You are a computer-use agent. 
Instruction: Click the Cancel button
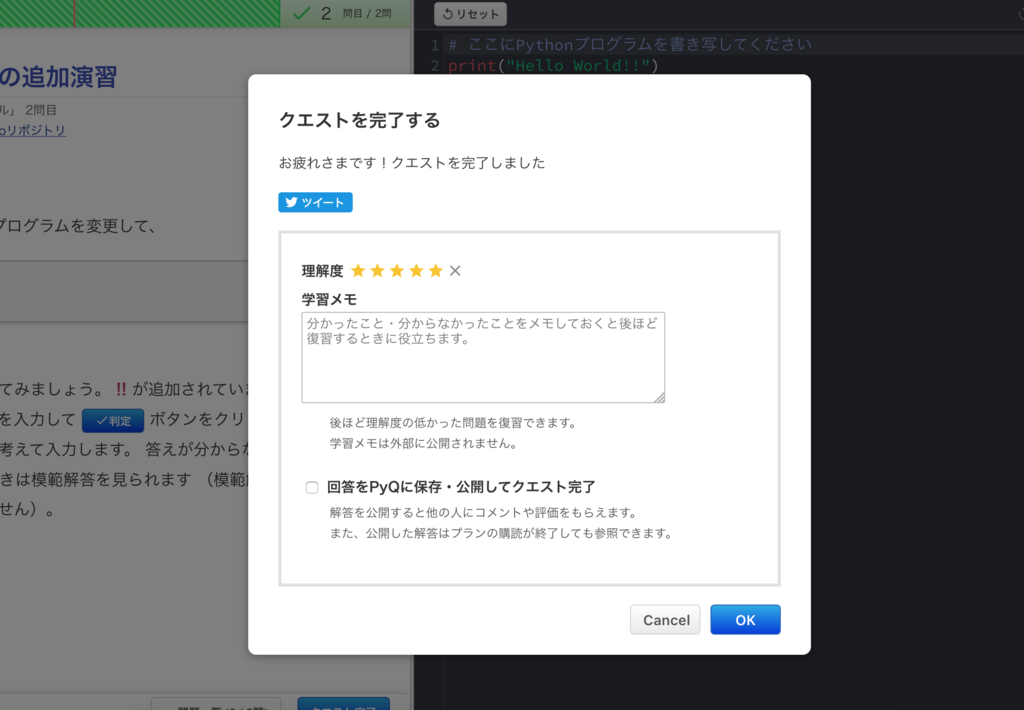(x=665, y=620)
